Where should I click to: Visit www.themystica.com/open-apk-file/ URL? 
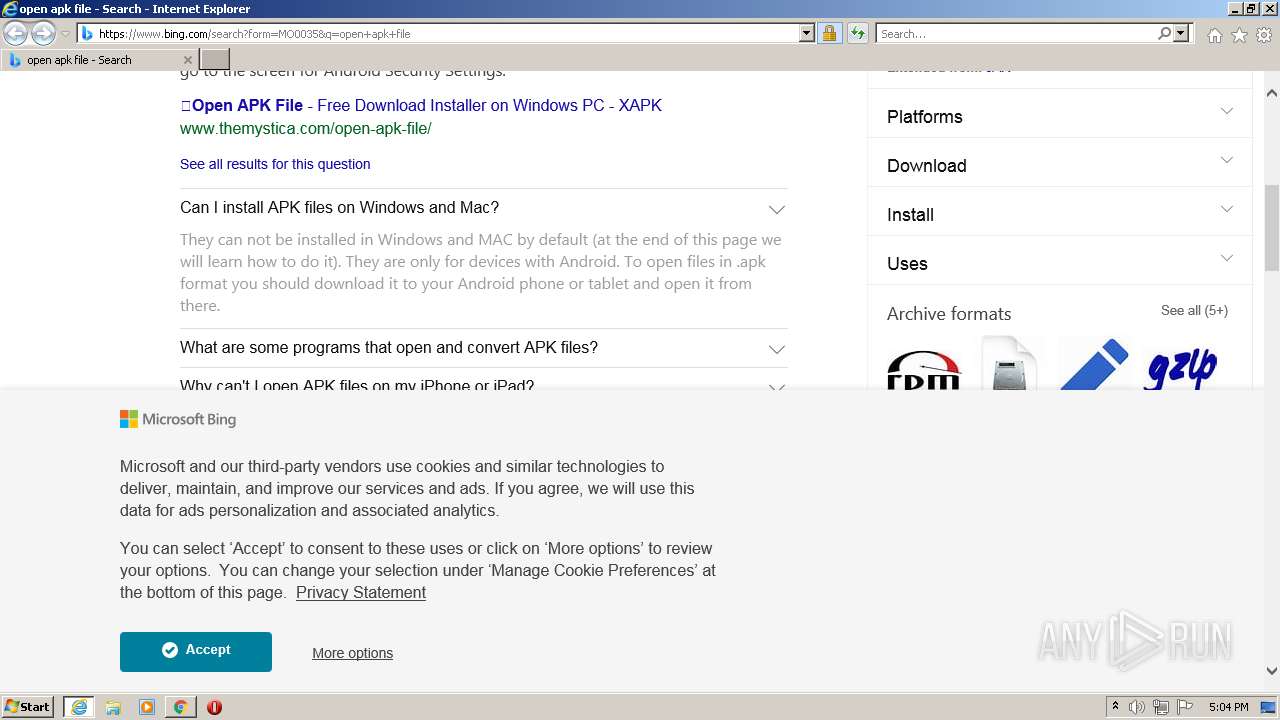click(x=306, y=129)
